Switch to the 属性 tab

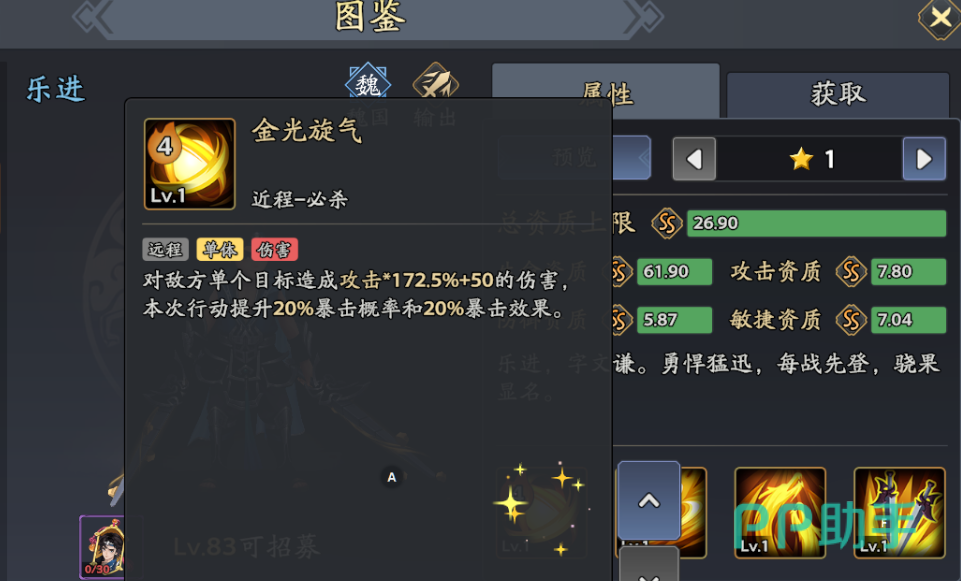click(606, 92)
